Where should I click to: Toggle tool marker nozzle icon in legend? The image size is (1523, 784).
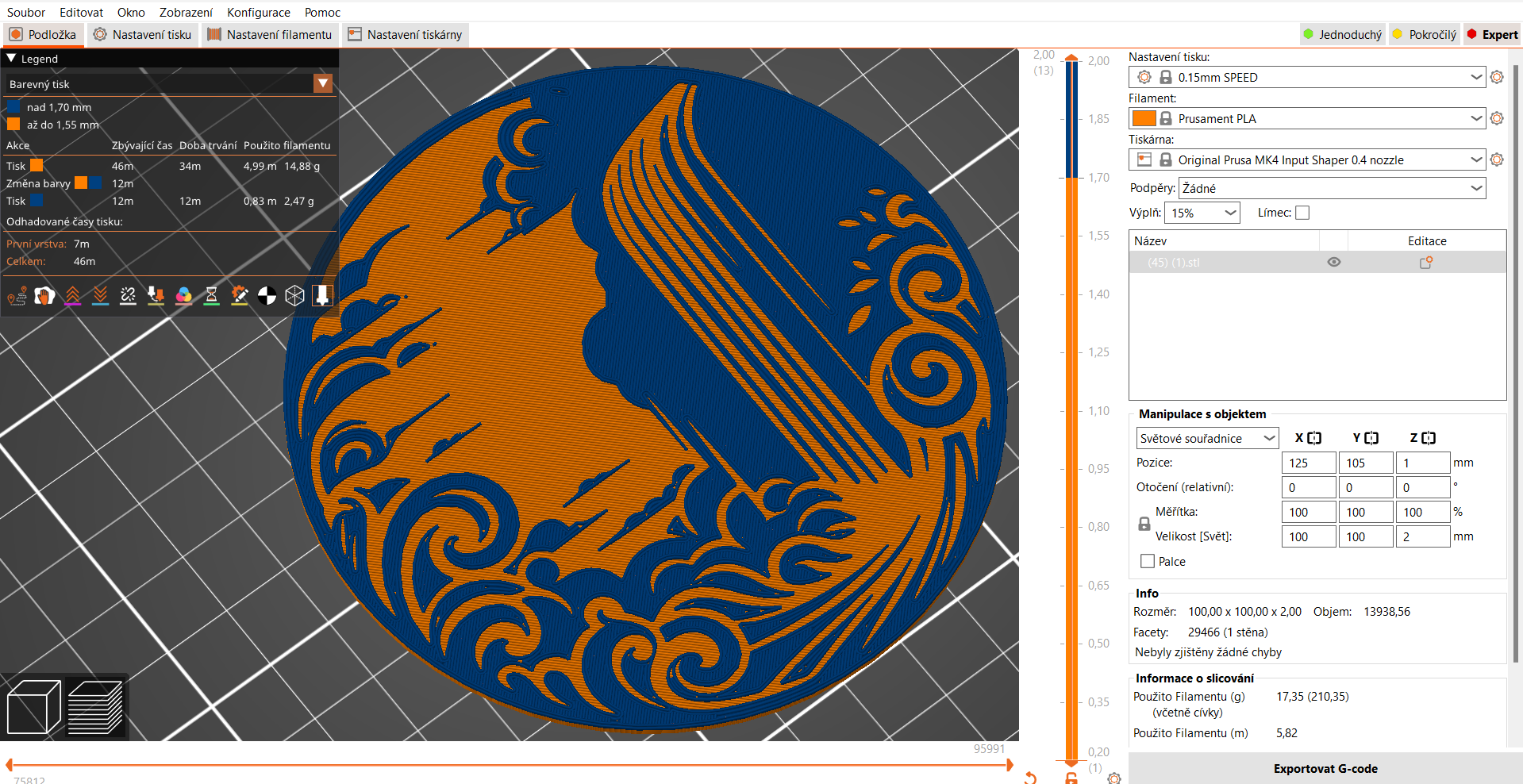coord(322,296)
